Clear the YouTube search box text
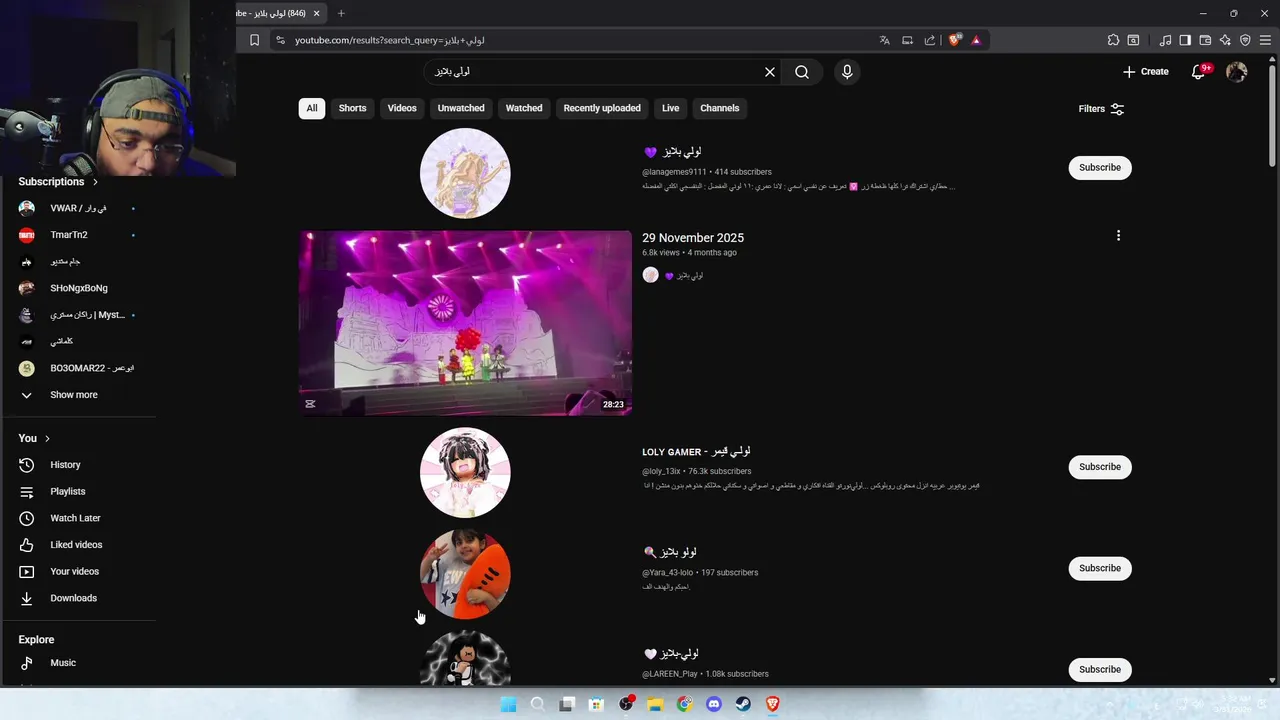This screenshot has width=1280, height=720. point(770,72)
